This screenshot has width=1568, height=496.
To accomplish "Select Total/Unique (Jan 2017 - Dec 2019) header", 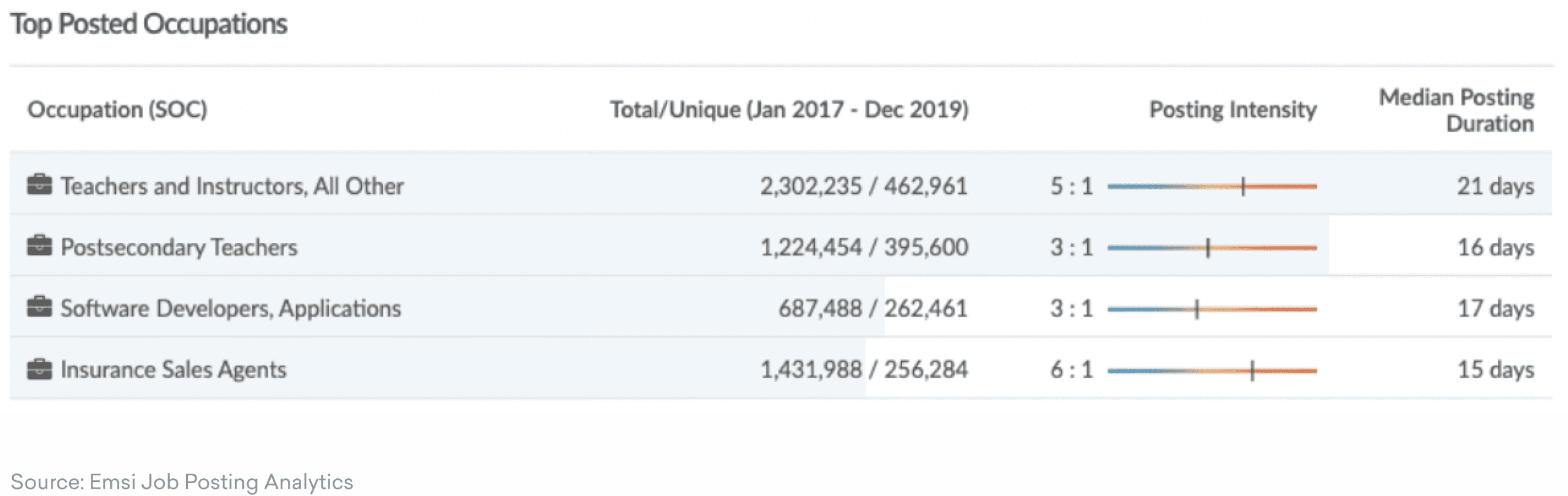I will tap(789, 110).
